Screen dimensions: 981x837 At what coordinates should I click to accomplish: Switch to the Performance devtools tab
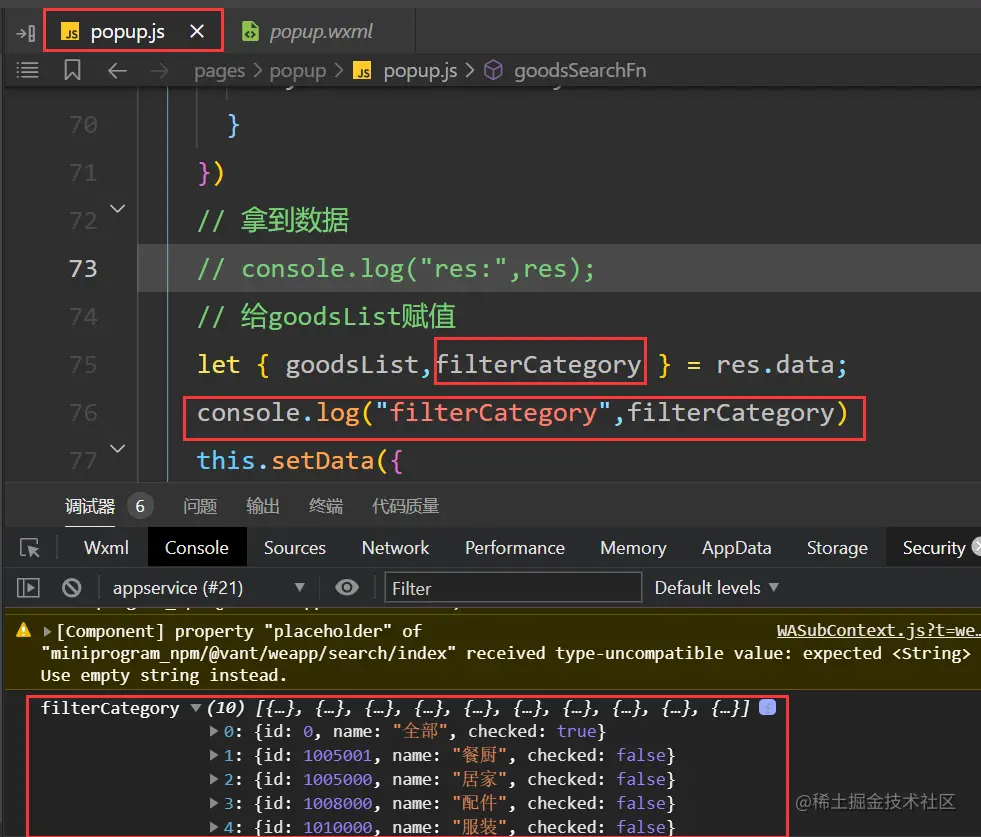[x=515, y=548]
